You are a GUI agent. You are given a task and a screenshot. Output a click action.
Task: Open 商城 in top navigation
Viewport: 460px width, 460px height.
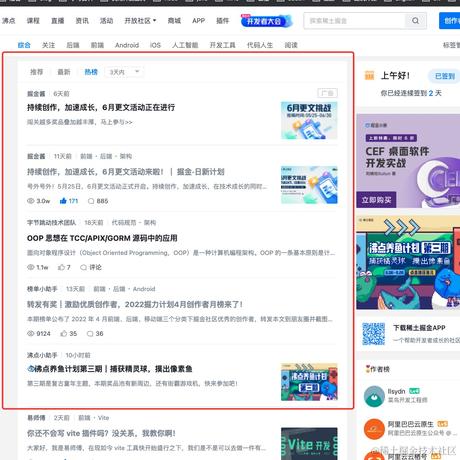point(174,21)
